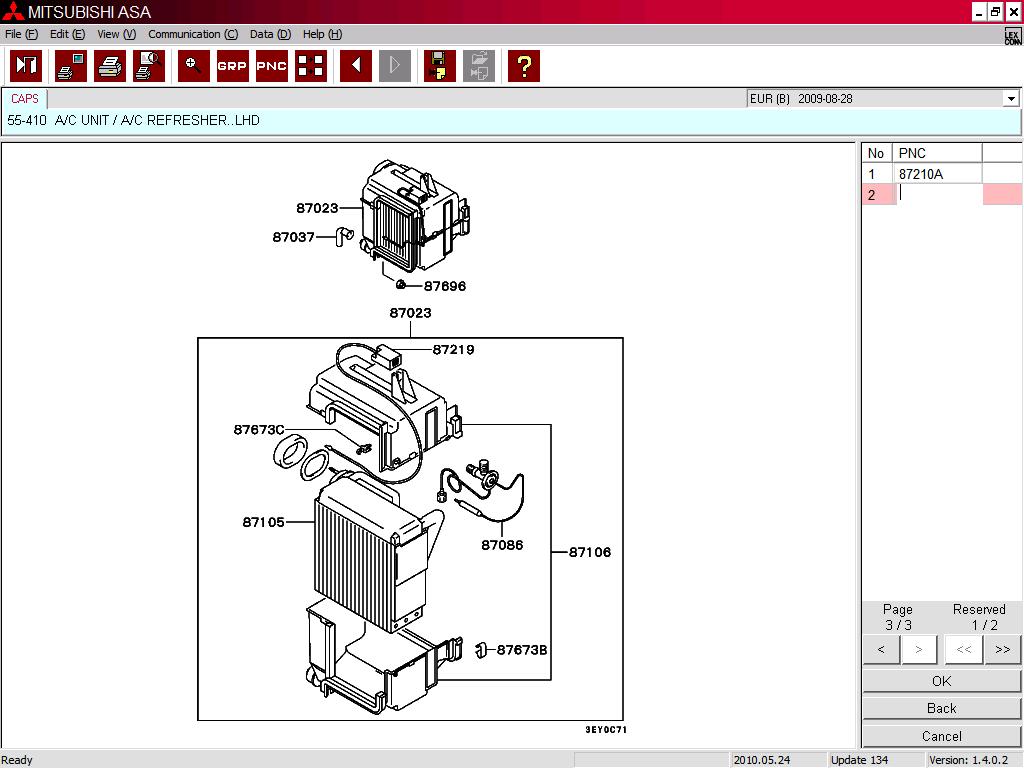Image resolution: width=1024 pixels, height=768 pixels.
Task: Click the floppy disk save icon
Action: pos(440,66)
